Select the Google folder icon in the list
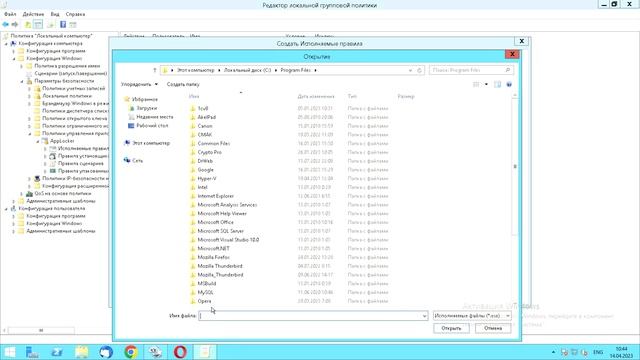The image size is (640, 360). [x=193, y=170]
